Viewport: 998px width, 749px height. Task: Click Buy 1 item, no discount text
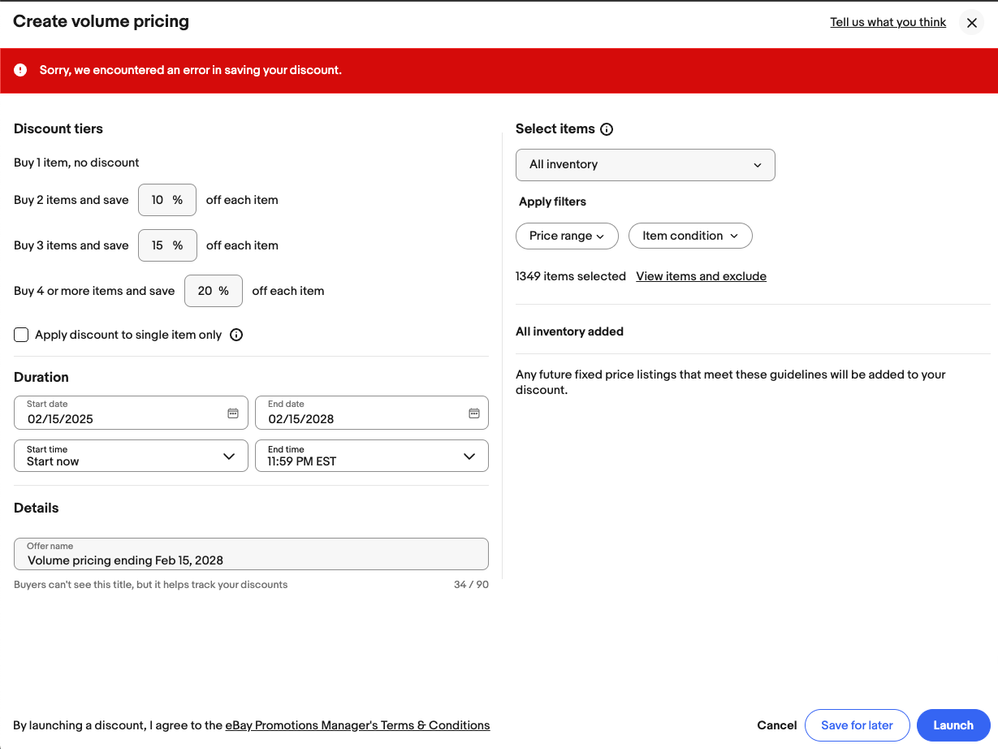76,163
